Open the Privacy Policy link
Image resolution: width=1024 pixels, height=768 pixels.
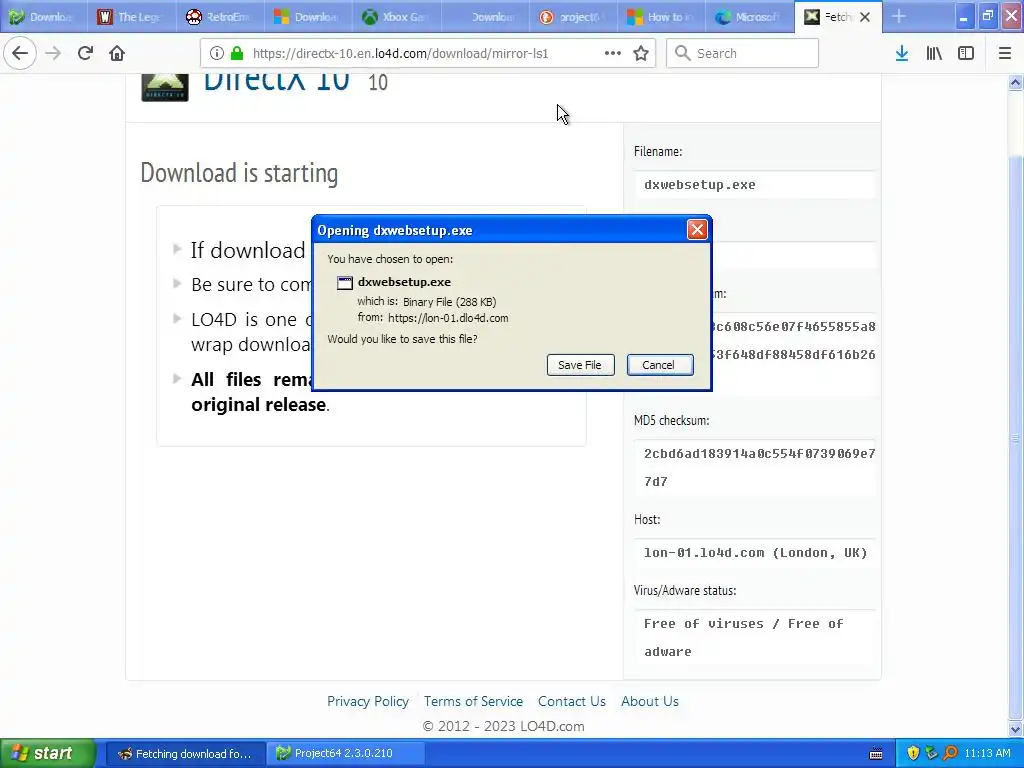pyautogui.click(x=368, y=701)
